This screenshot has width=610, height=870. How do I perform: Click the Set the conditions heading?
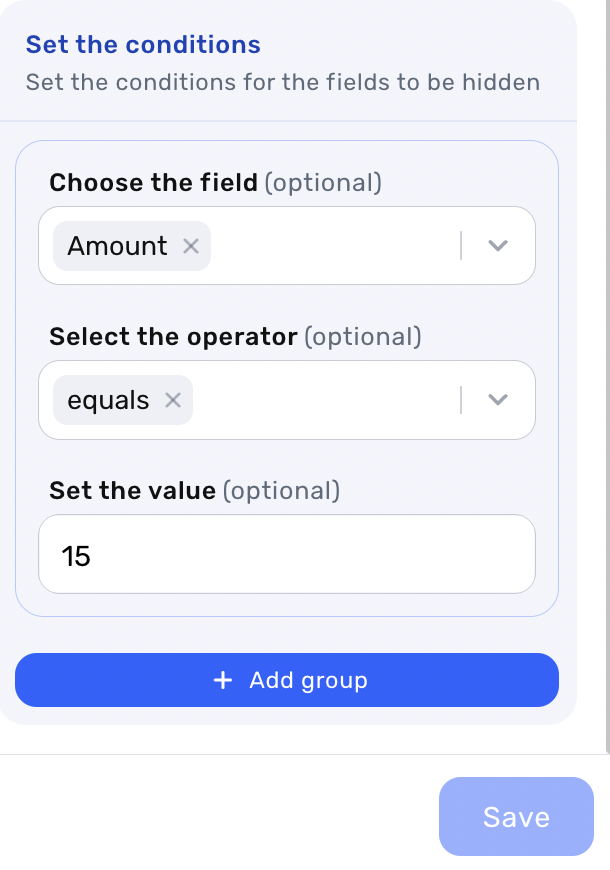click(143, 45)
